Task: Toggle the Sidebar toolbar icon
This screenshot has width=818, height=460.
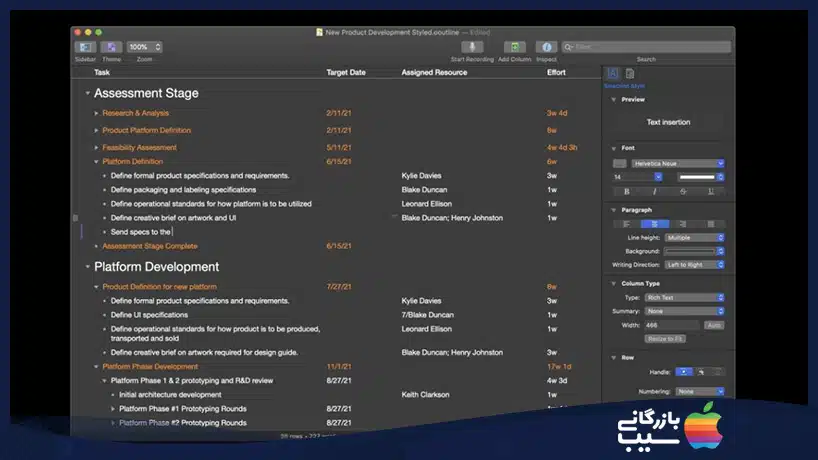Action: [x=85, y=47]
